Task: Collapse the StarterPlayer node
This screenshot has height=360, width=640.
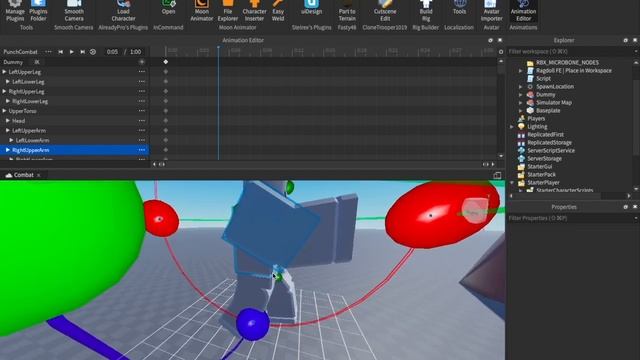Action: click(x=512, y=182)
